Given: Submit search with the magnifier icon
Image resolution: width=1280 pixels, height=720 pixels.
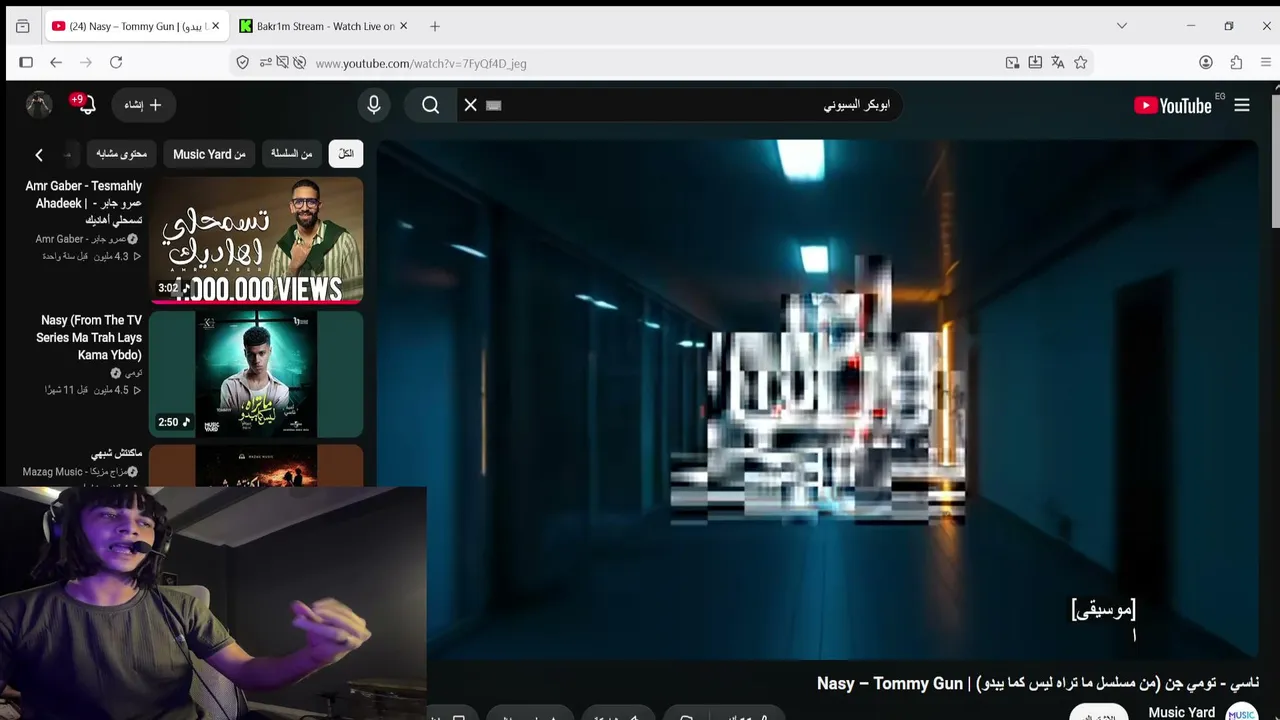Looking at the screenshot, I should coord(430,105).
